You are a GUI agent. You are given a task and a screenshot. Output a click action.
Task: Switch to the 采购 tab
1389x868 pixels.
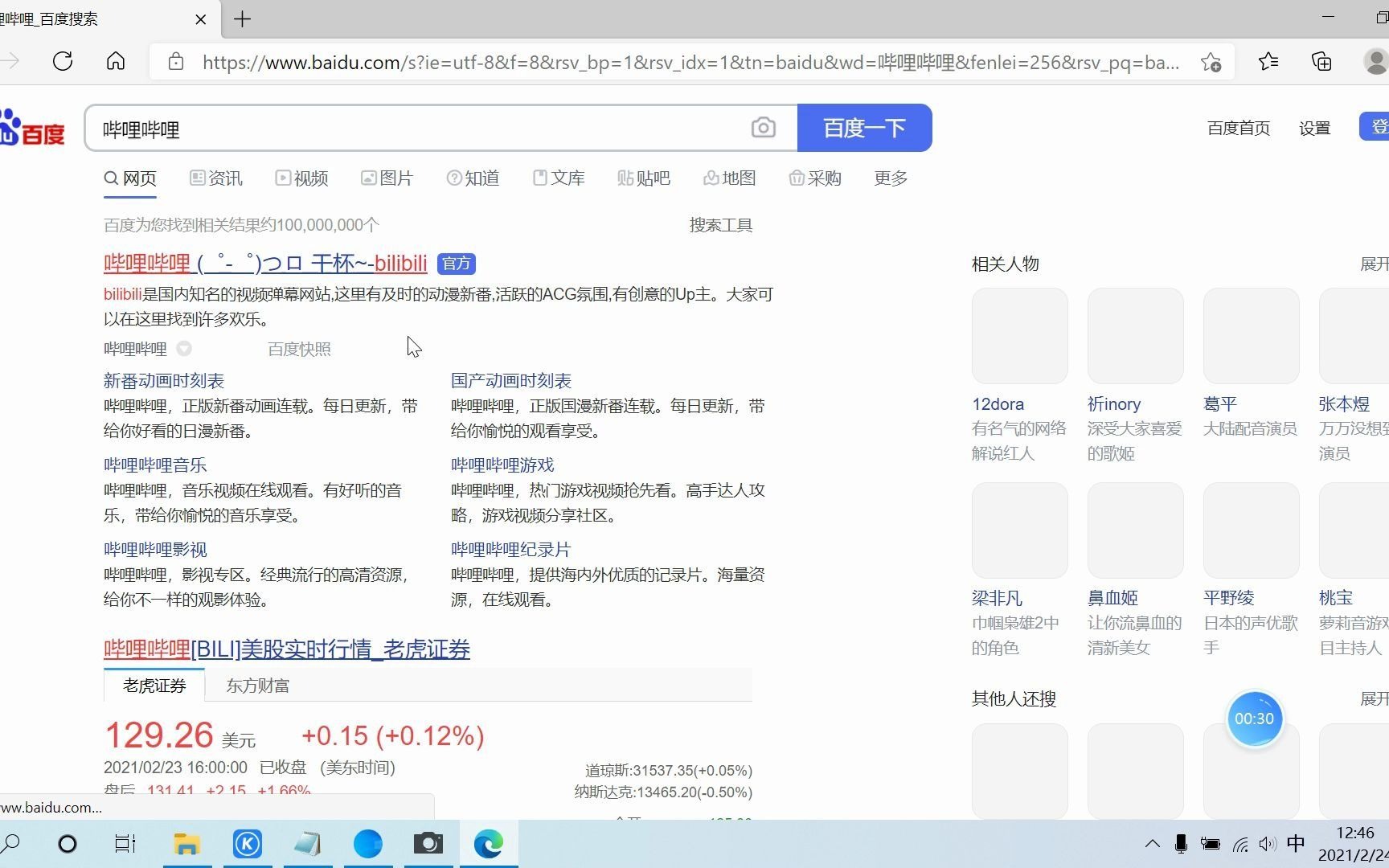tap(815, 178)
